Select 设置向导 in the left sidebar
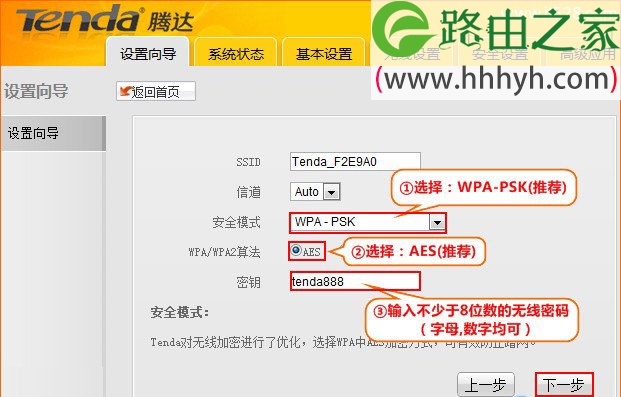Screen dimensions: 621x397 click(53, 133)
